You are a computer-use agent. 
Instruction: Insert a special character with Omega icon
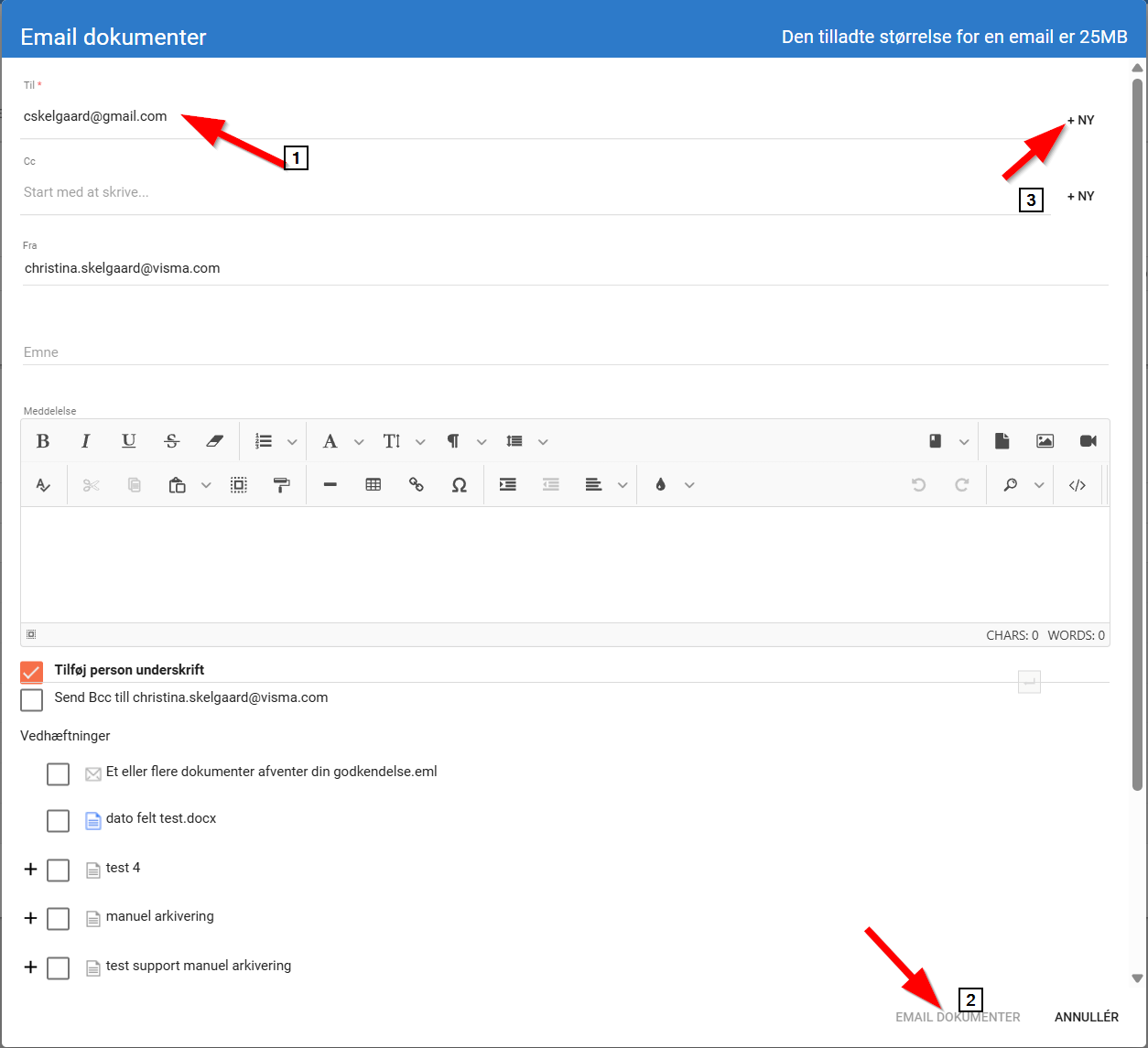pyautogui.click(x=460, y=485)
